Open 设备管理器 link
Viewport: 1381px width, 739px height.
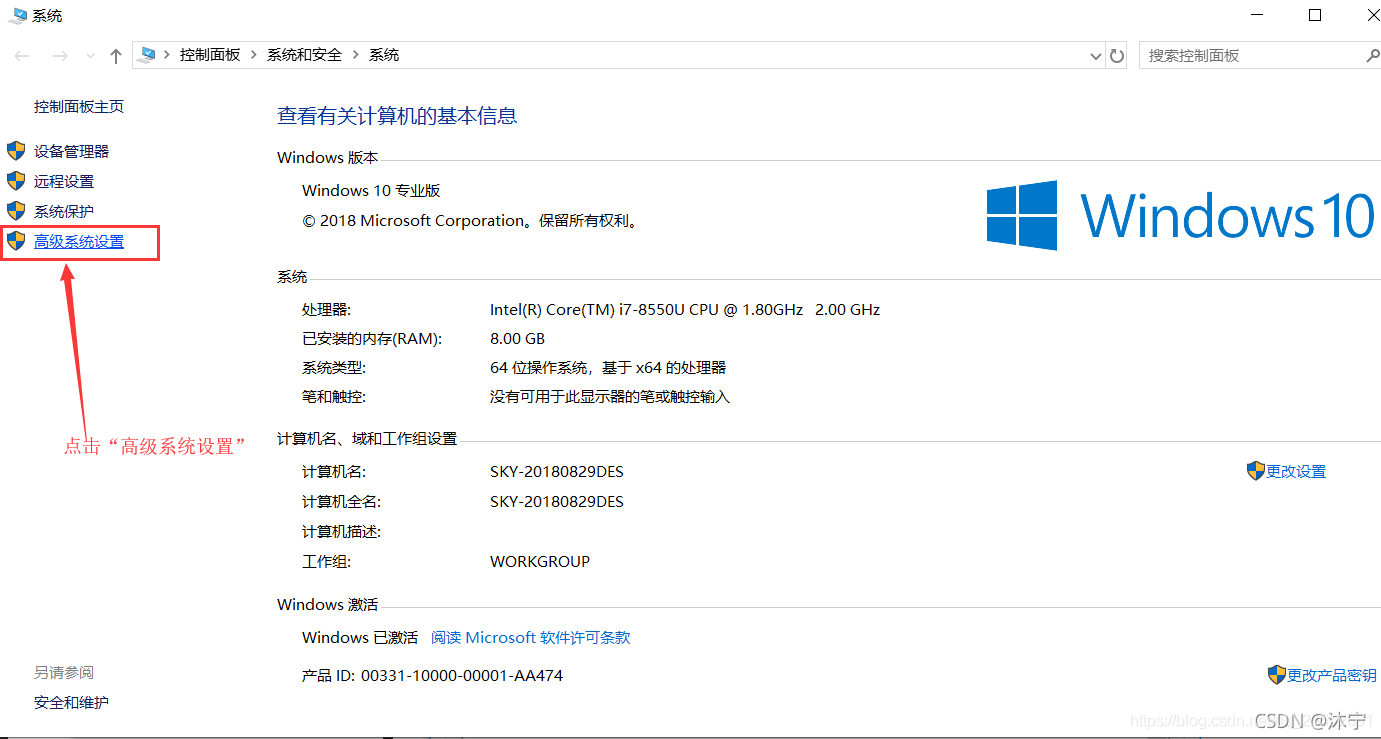[72, 151]
